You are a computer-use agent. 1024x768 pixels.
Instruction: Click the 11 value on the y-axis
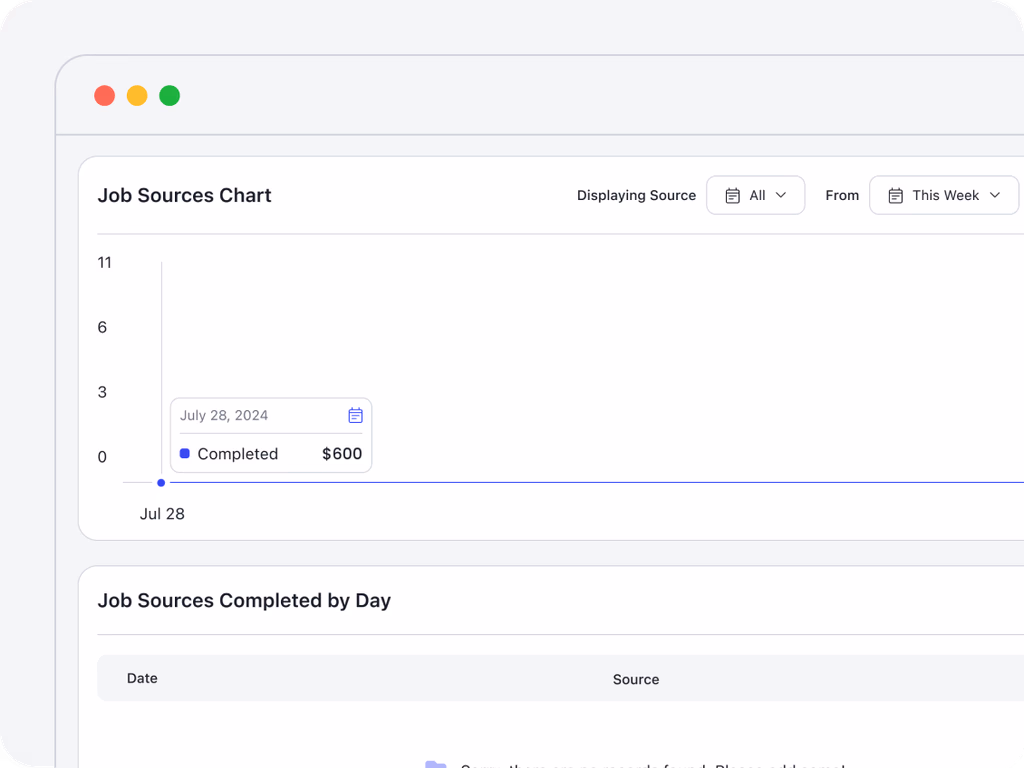tap(104, 263)
